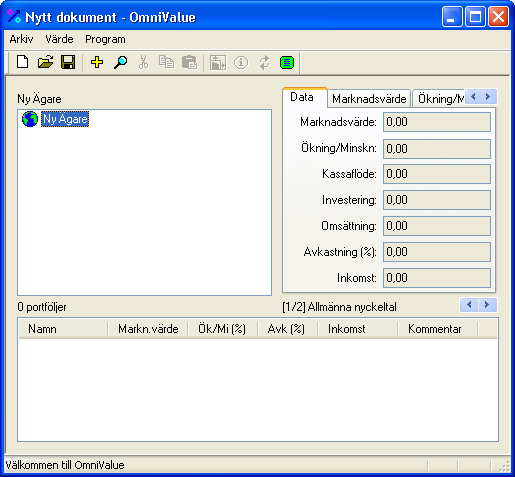Click the resize grip in the status bar corner
515x477 pixels.
click(x=504, y=466)
